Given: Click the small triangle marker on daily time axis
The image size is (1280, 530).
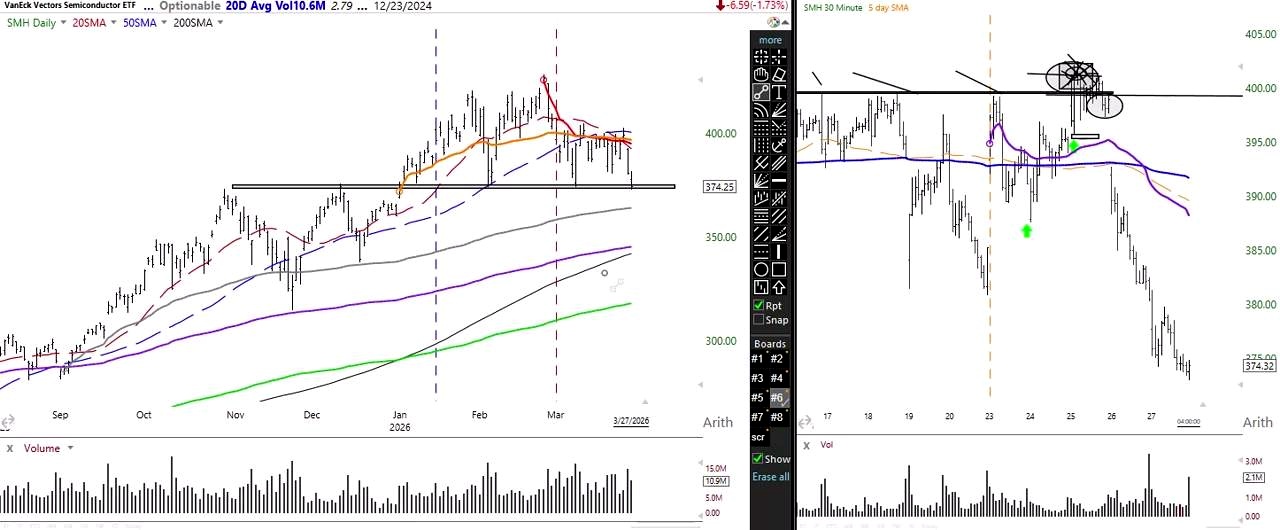Looking at the screenshot, I should (646, 402).
